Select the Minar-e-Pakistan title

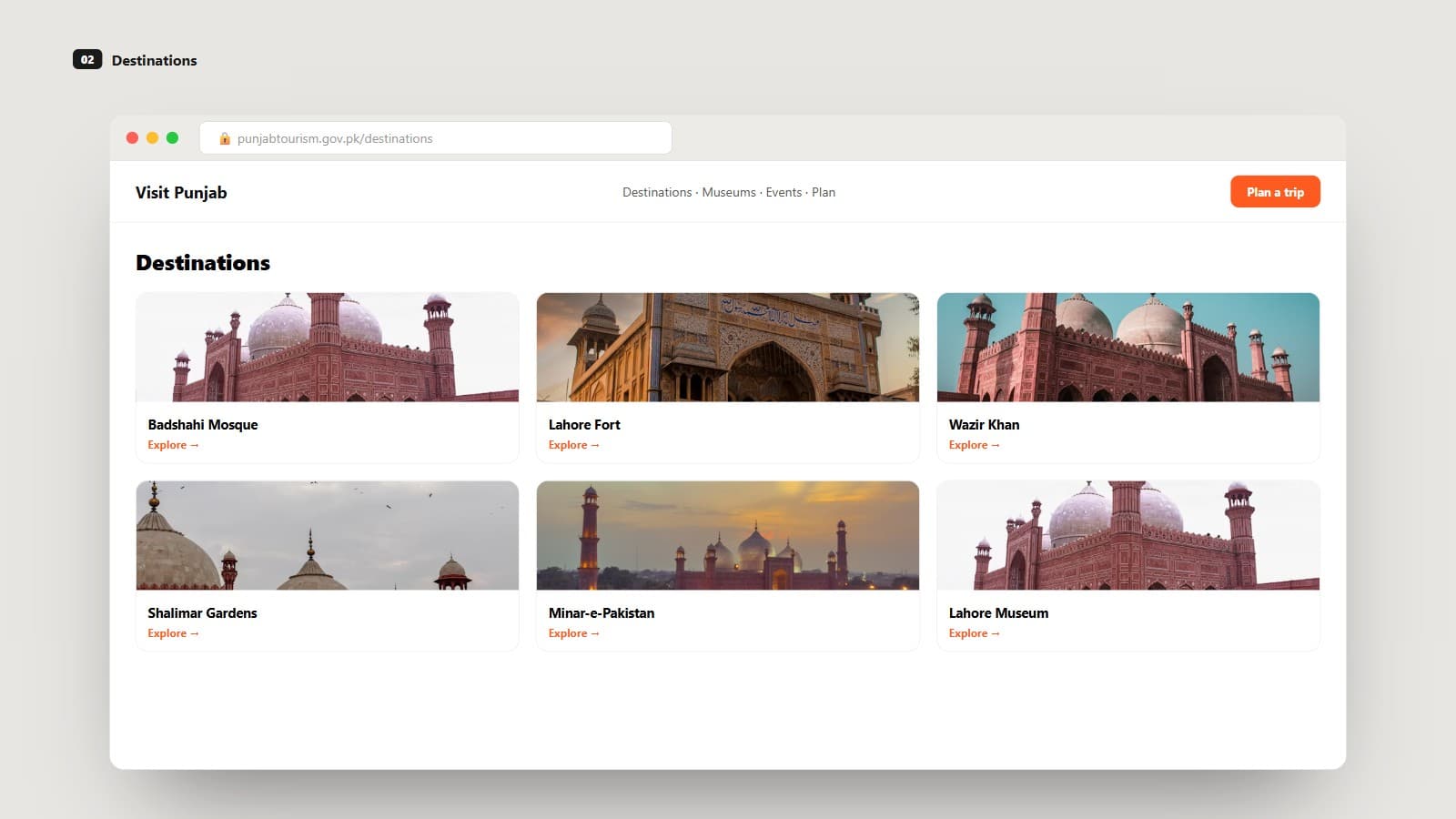[x=602, y=613]
